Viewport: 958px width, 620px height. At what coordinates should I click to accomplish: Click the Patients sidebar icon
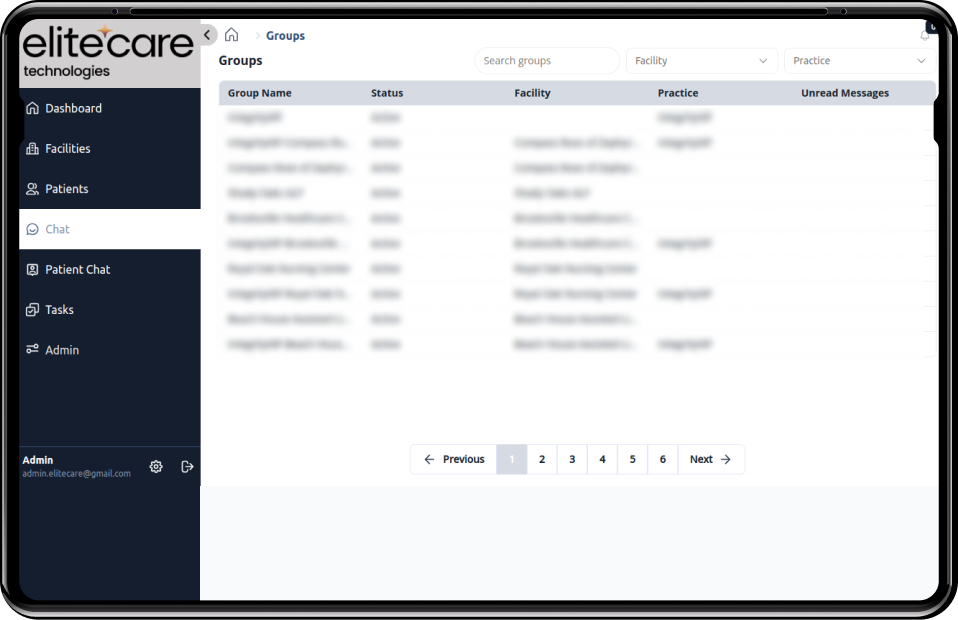coord(34,188)
